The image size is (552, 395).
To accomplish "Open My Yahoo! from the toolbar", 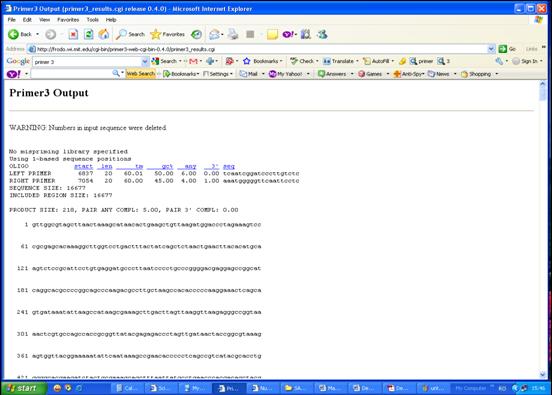I will [286, 74].
